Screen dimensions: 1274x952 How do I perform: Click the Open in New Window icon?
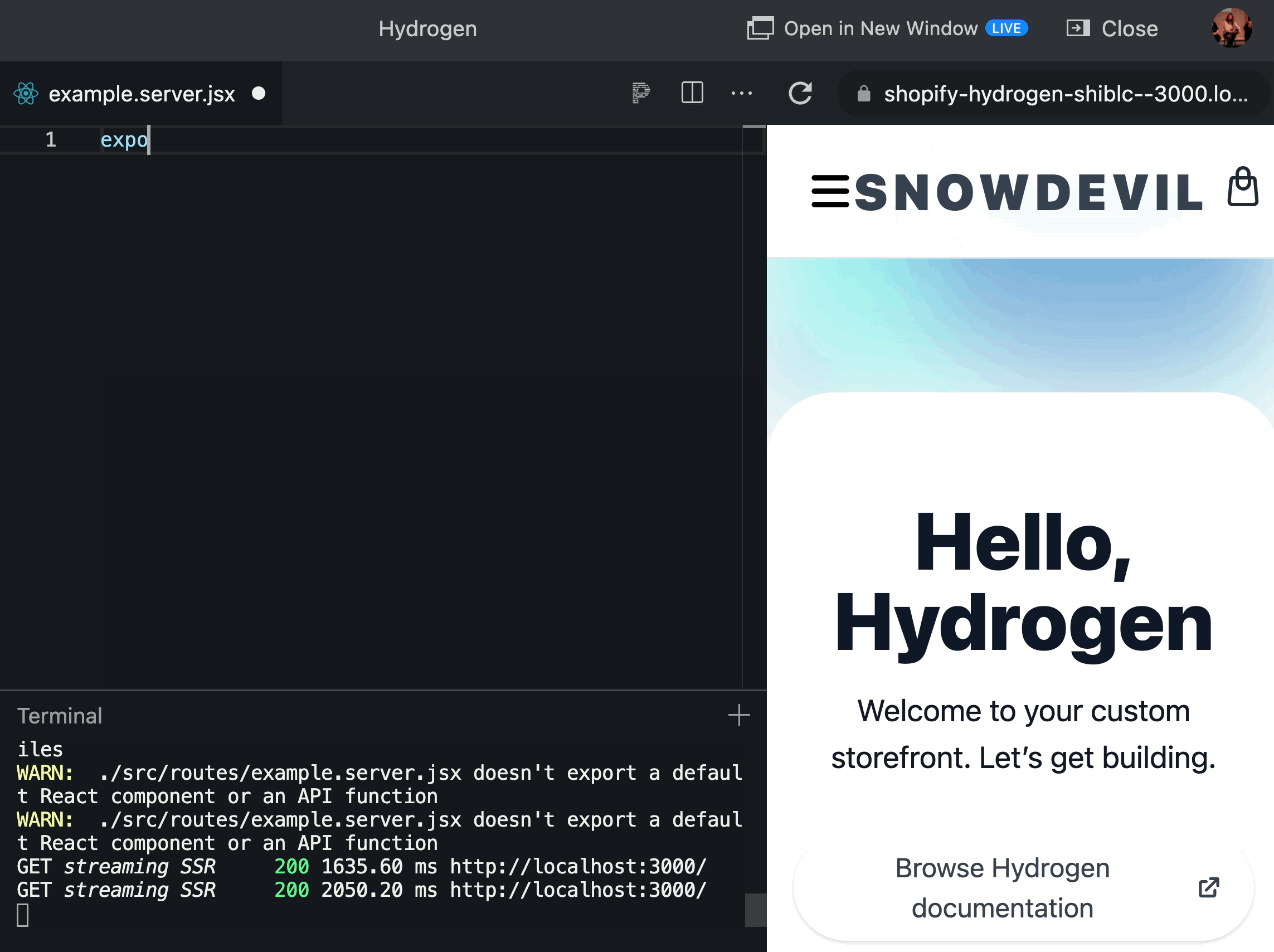pyautogui.click(x=760, y=28)
